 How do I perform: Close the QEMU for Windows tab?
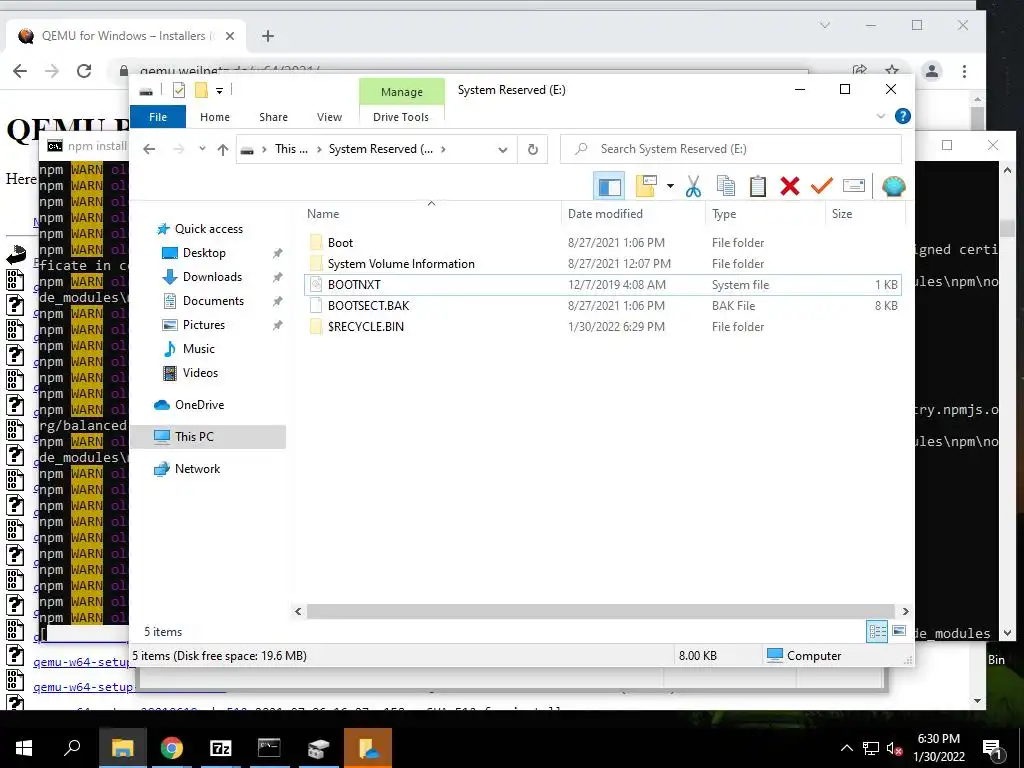[x=230, y=37]
